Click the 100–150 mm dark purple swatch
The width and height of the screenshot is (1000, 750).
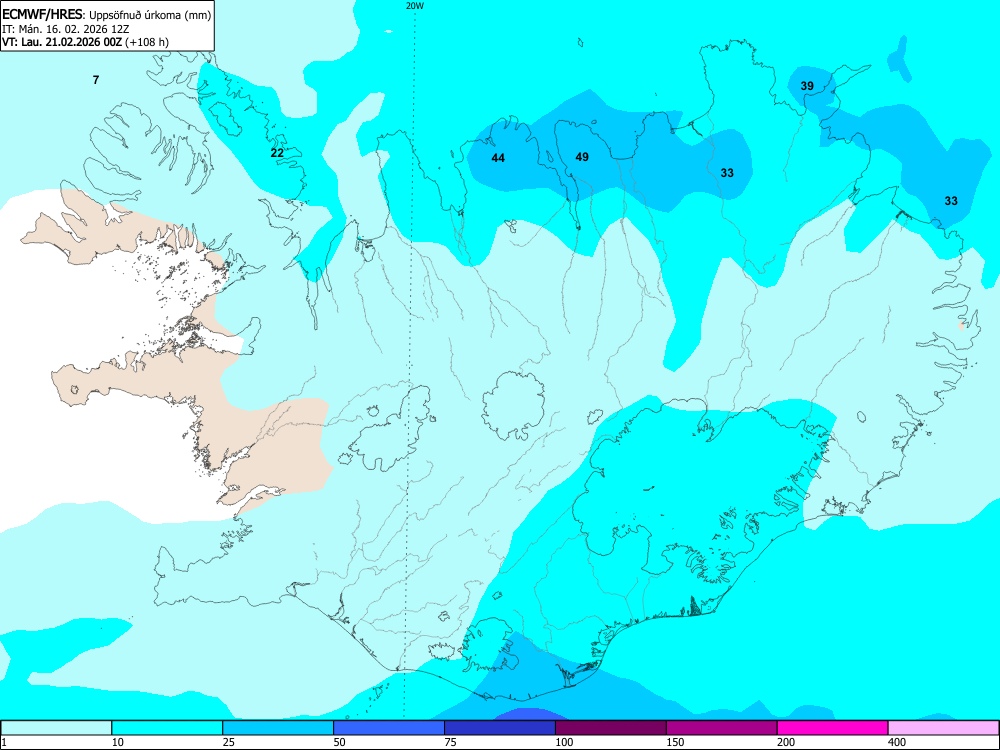611,728
